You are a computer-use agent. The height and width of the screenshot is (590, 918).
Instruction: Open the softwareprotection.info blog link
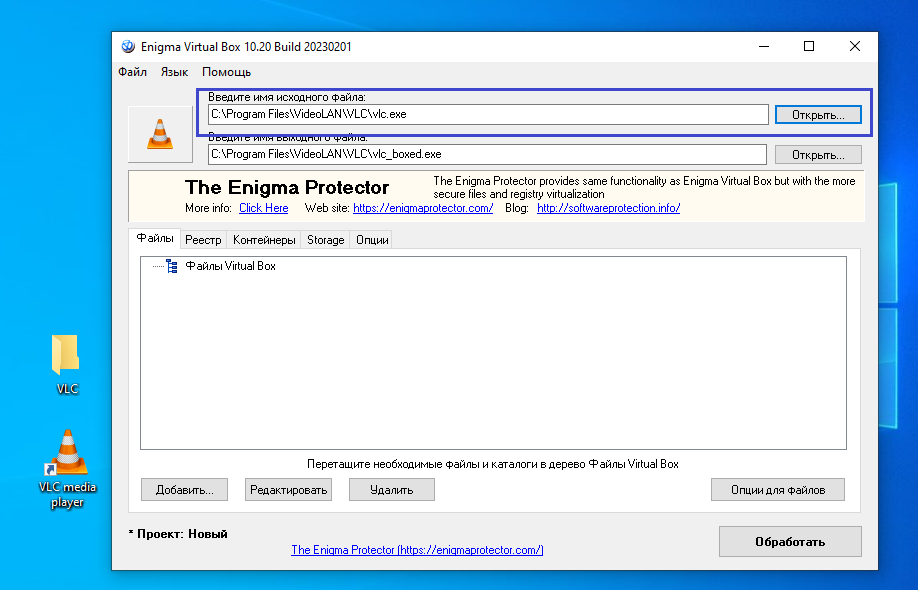(608, 208)
